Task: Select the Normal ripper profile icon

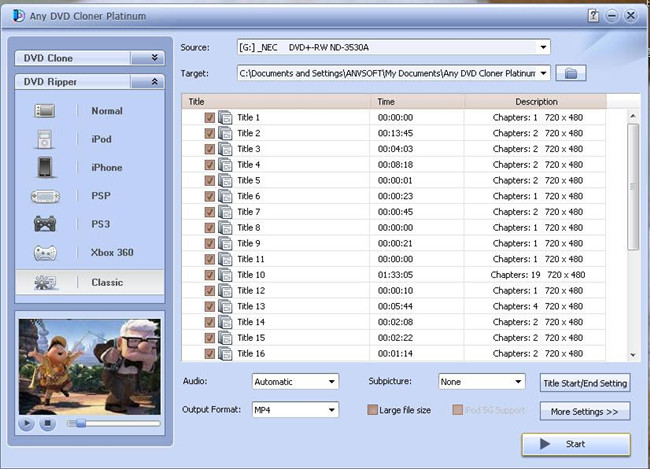Action: click(45, 111)
